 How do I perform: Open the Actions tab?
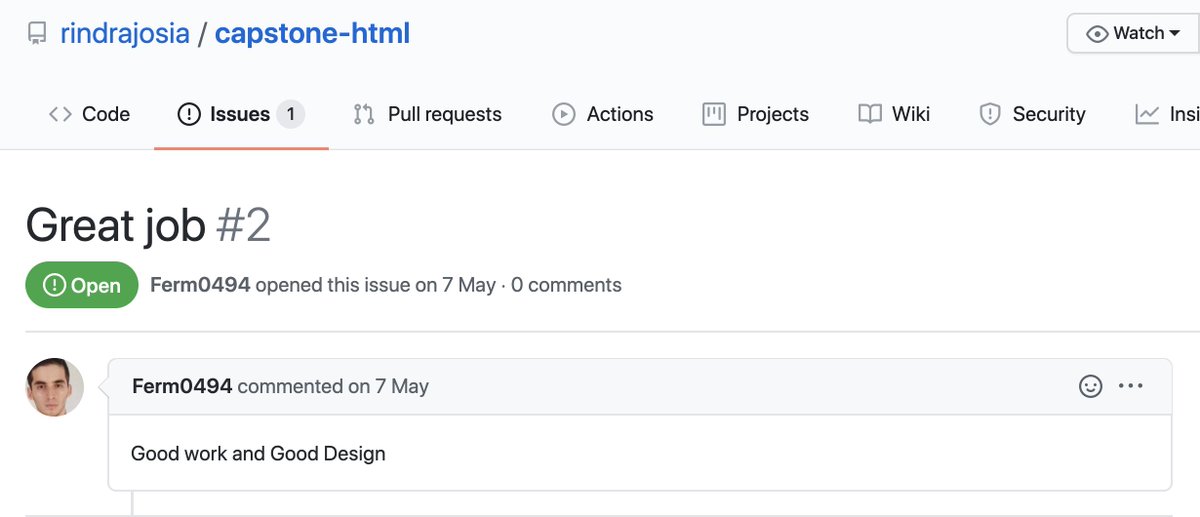coord(603,114)
